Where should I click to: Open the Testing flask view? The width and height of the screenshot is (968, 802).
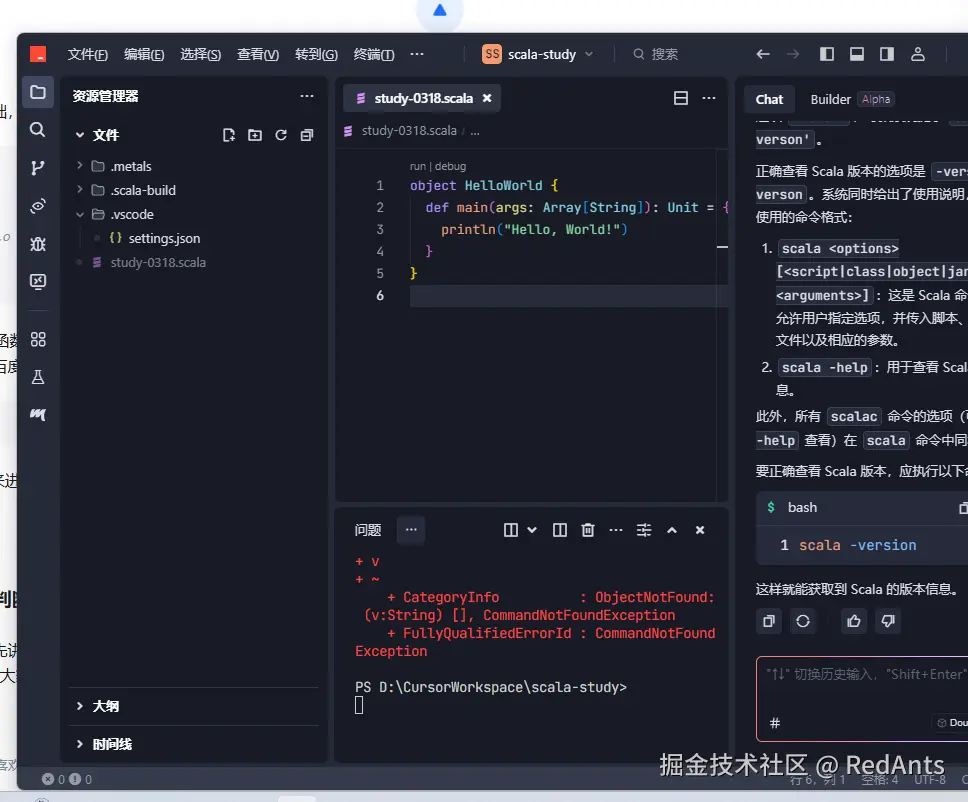pyautogui.click(x=38, y=376)
